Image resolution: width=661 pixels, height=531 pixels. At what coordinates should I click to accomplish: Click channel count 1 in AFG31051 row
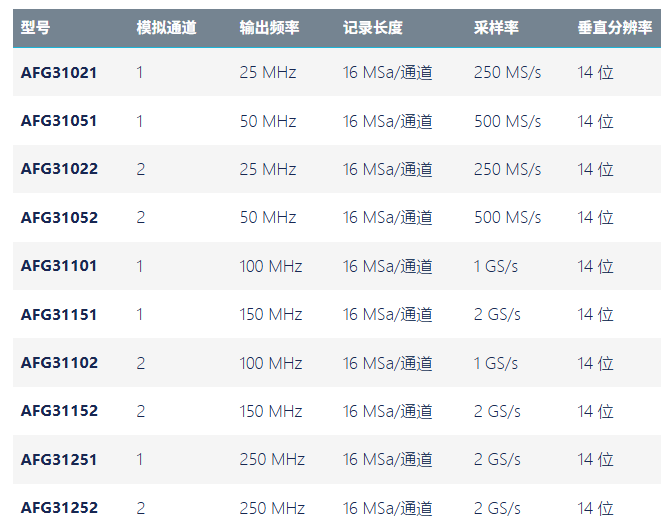click(x=140, y=121)
